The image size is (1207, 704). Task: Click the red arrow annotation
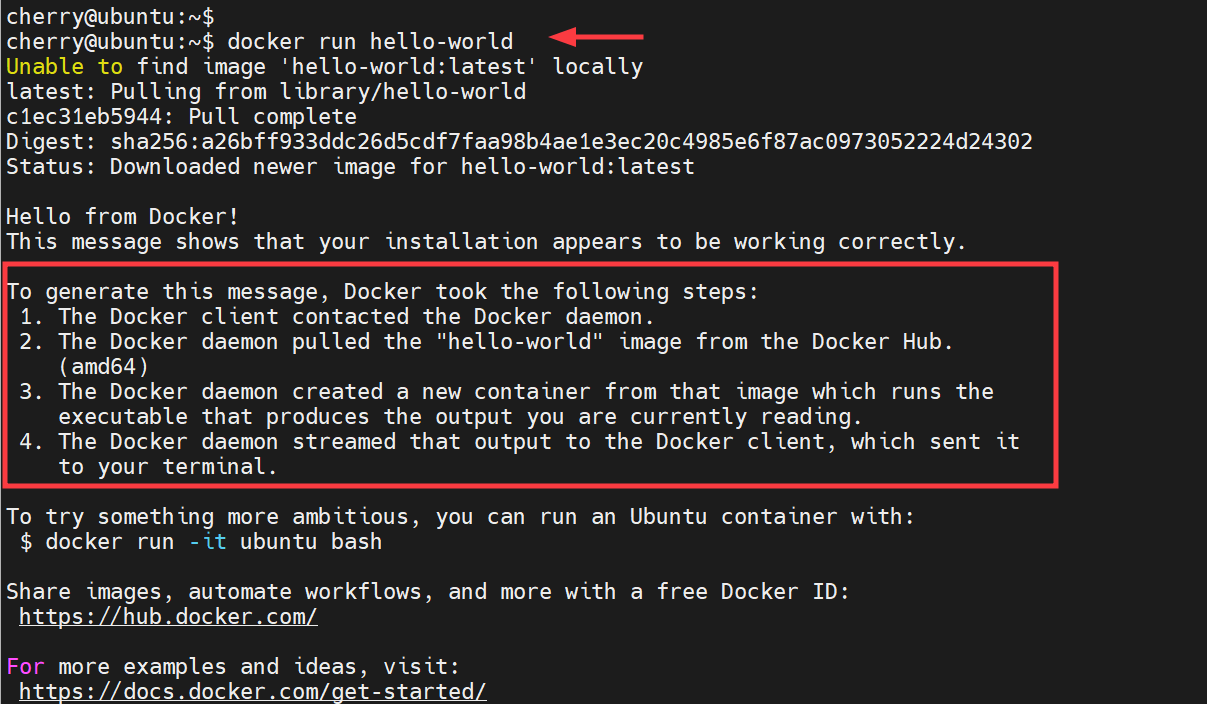[596, 38]
